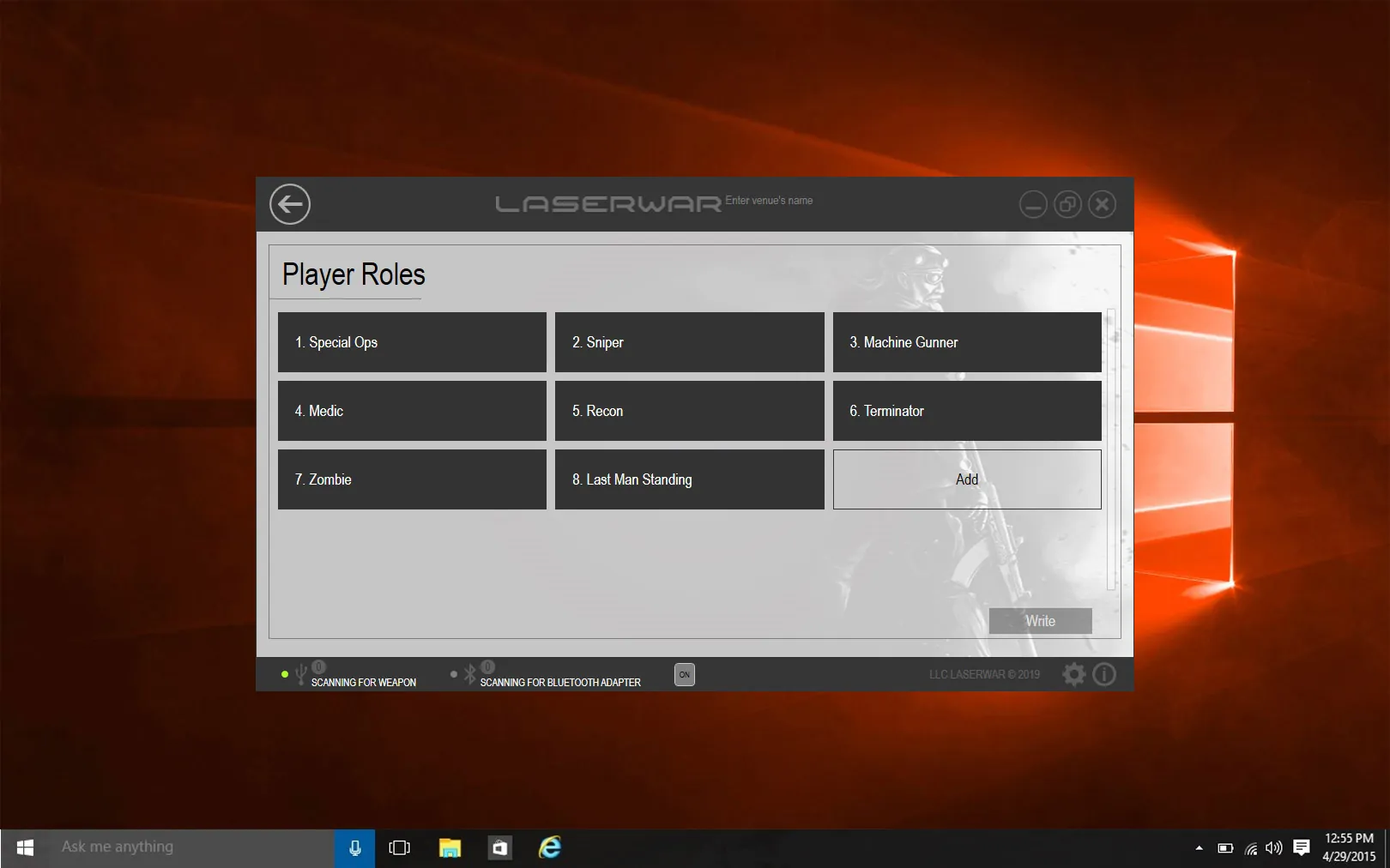The width and height of the screenshot is (1390, 868).
Task: Restore the Laserwar window size
Action: tap(1067, 204)
